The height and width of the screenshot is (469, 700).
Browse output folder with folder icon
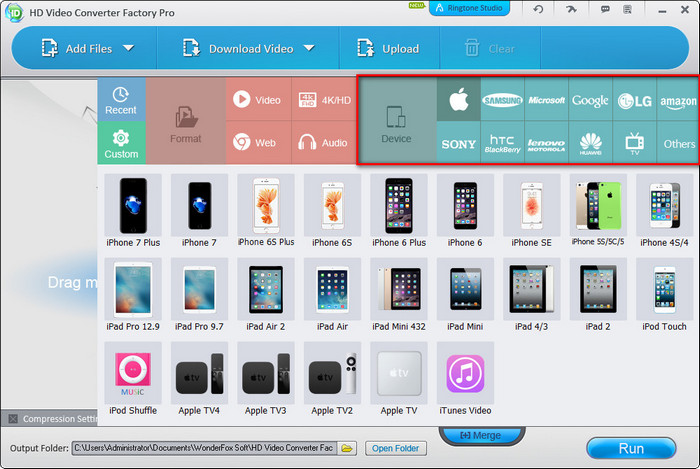tap(347, 448)
